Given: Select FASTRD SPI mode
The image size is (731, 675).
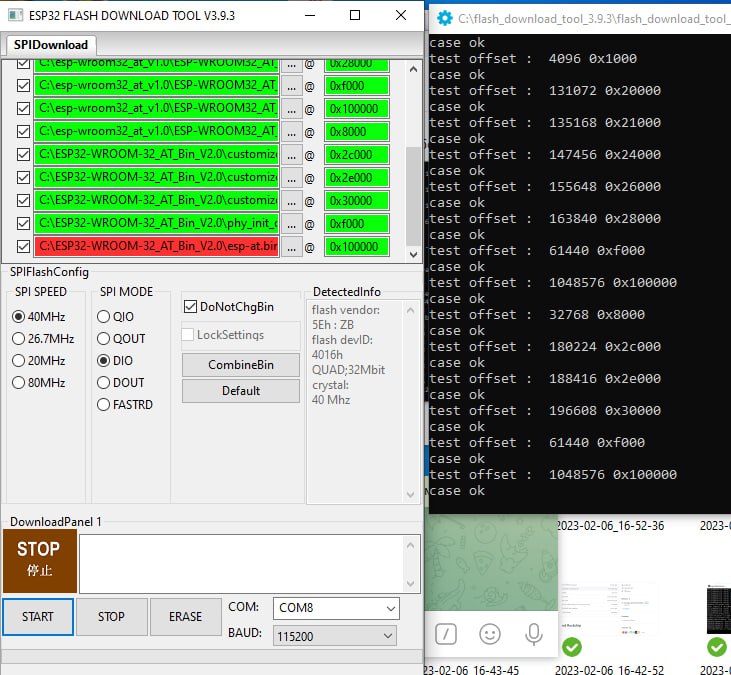Looking at the screenshot, I should 103,405.
